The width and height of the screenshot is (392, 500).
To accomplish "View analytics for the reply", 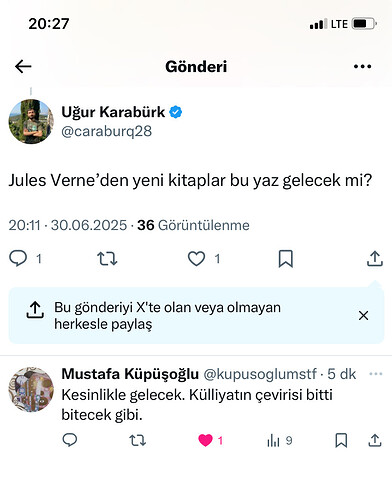I will pyautogui.click(x=273, y=441).
